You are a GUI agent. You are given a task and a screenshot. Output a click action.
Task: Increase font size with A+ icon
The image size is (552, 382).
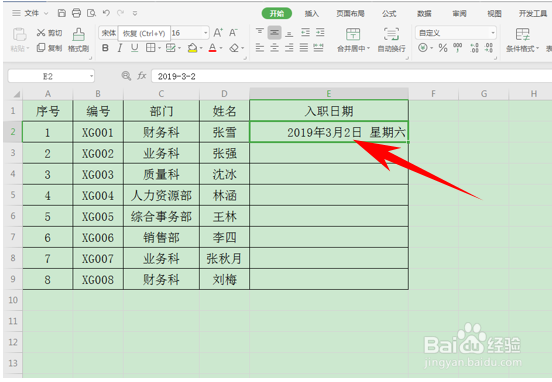(x=218, y=33)
